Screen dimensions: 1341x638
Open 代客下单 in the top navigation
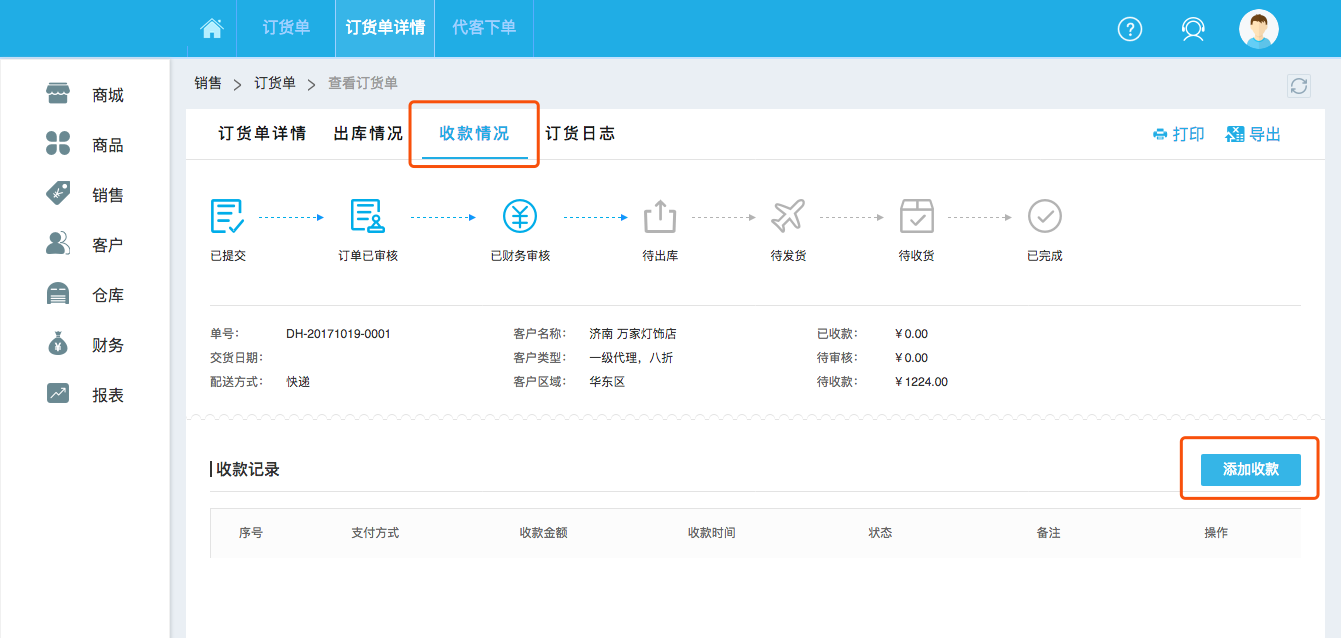[x=484, y=28]
